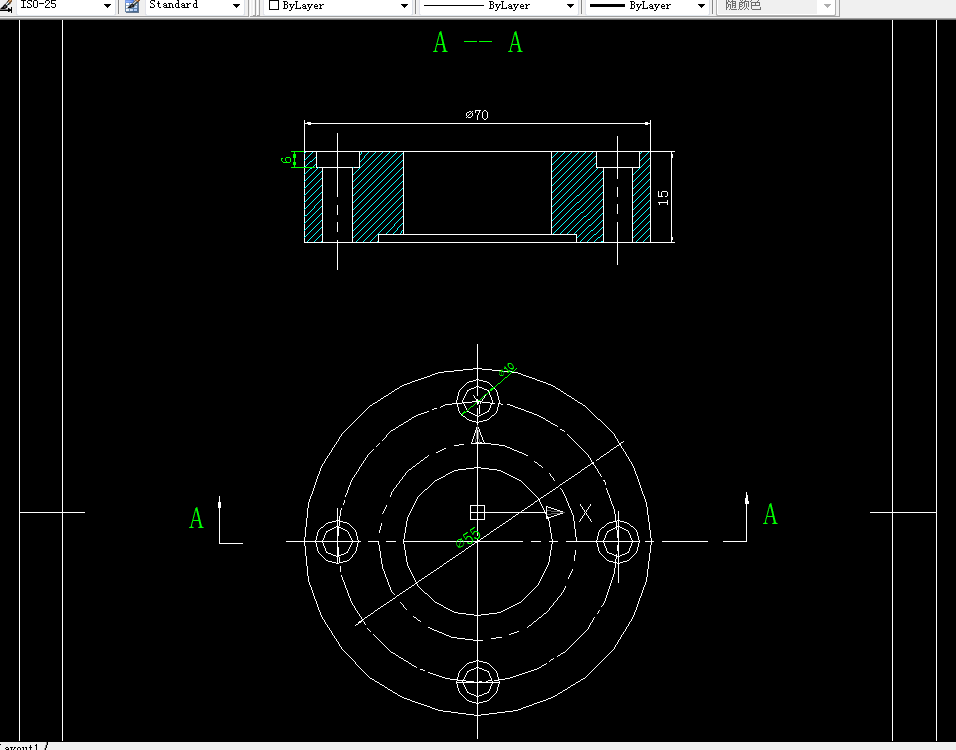Viewport: 956px width, 750px height.
Task: Select the green ⌀55 dimension text
Action: click(468, 538)
